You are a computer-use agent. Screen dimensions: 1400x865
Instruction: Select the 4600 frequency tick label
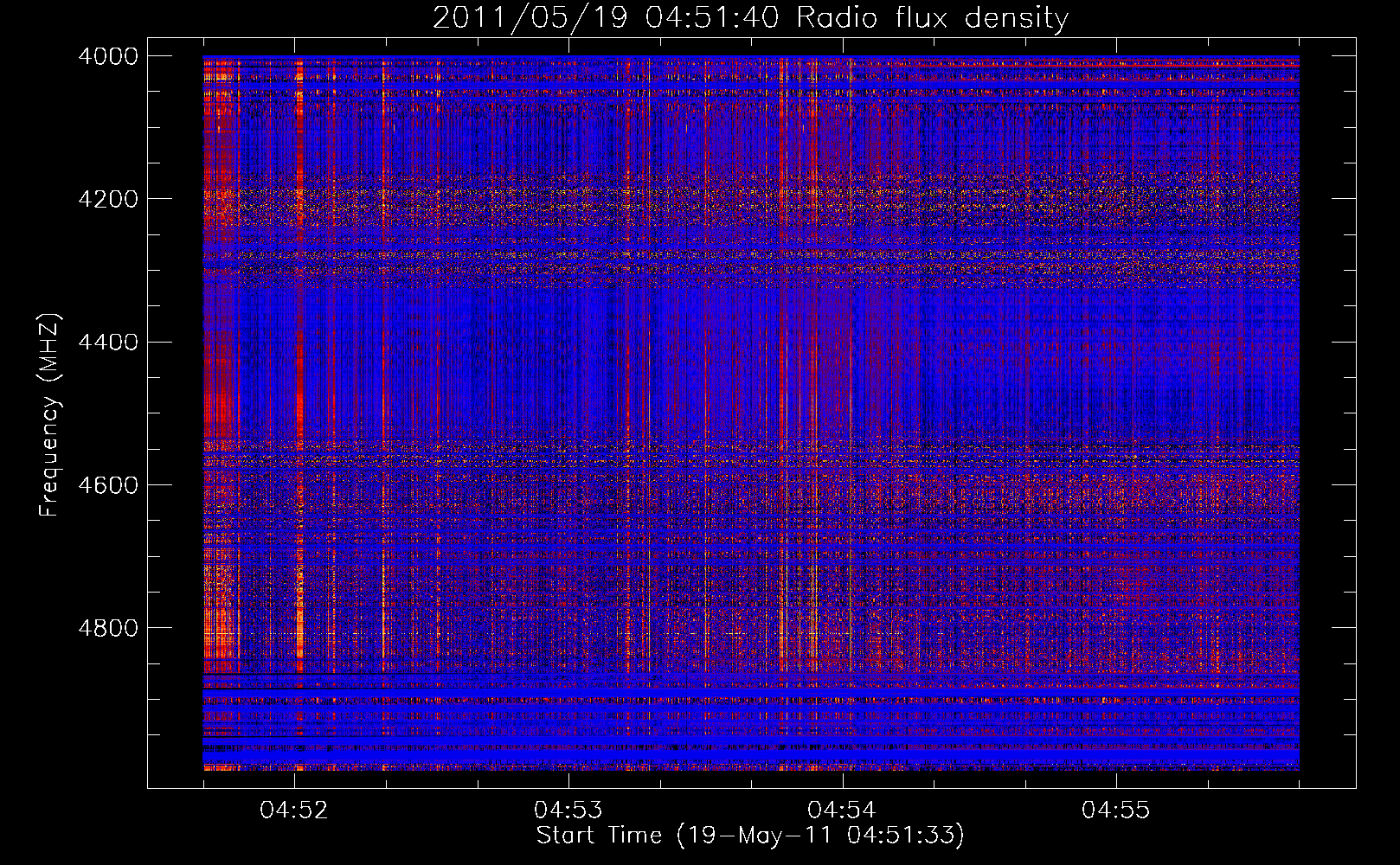coord(108,484)
